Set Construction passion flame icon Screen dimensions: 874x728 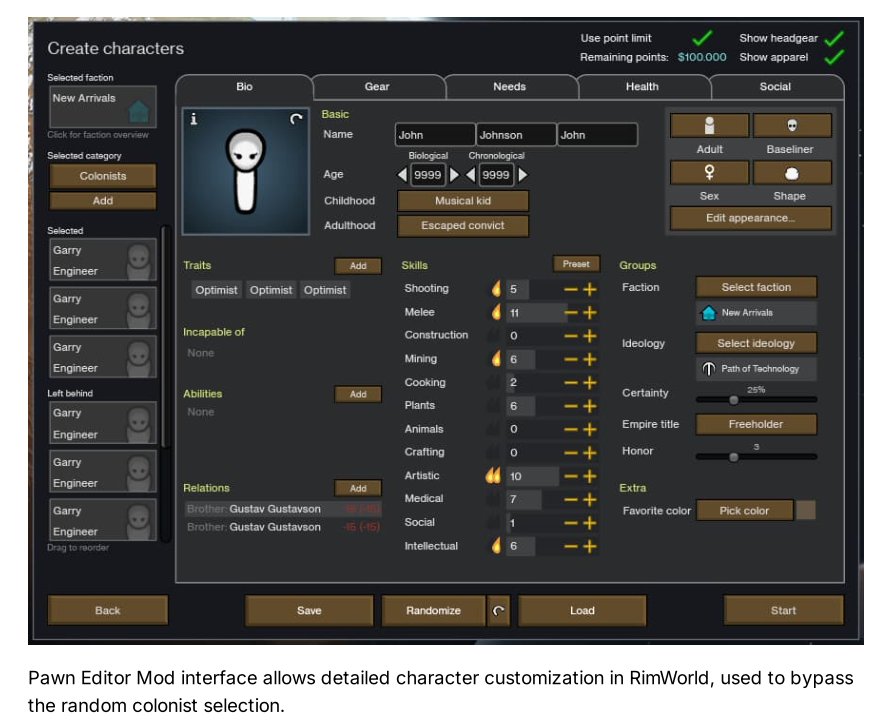point(494,335)
